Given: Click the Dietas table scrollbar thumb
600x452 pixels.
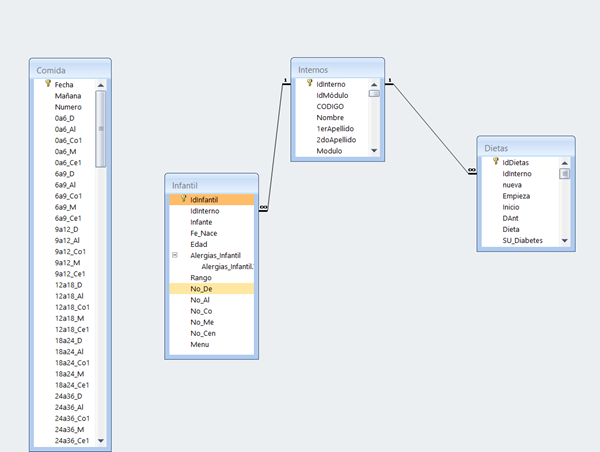Looking at the screenshot, I should point(564,173).
